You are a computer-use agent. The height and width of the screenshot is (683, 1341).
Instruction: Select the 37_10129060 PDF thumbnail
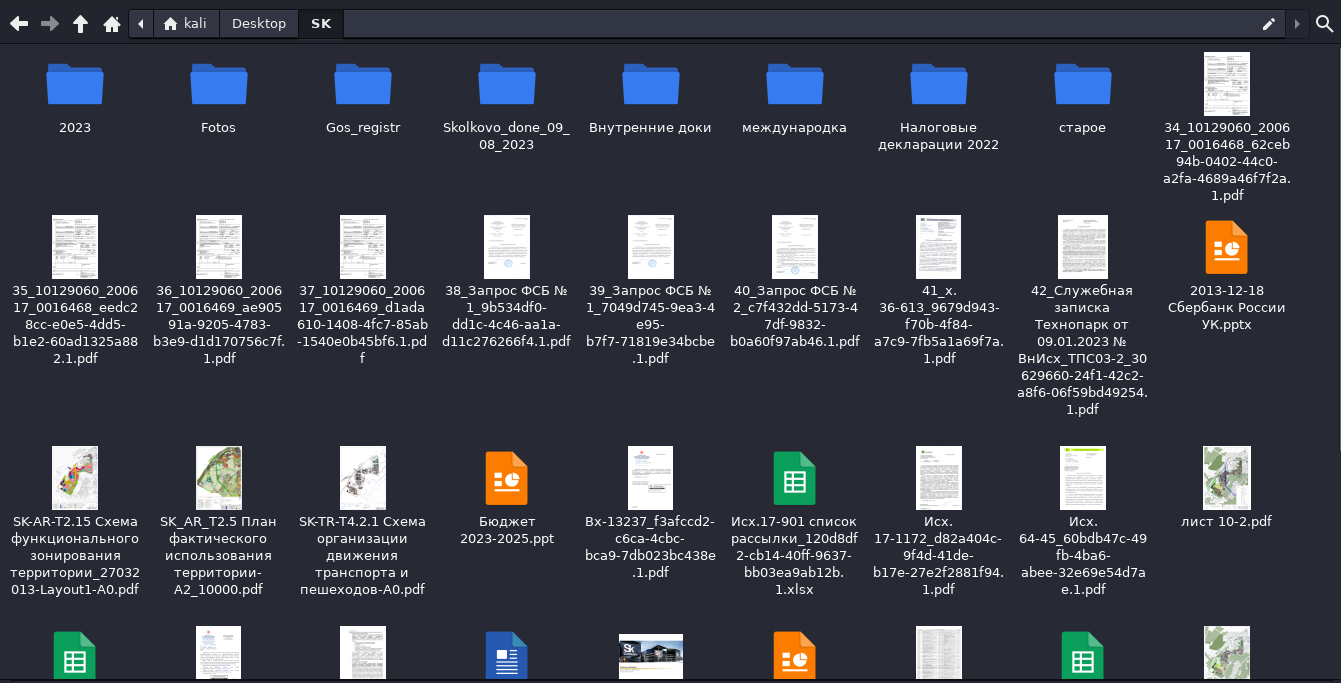pyautogui.click(x=363, y=247)
